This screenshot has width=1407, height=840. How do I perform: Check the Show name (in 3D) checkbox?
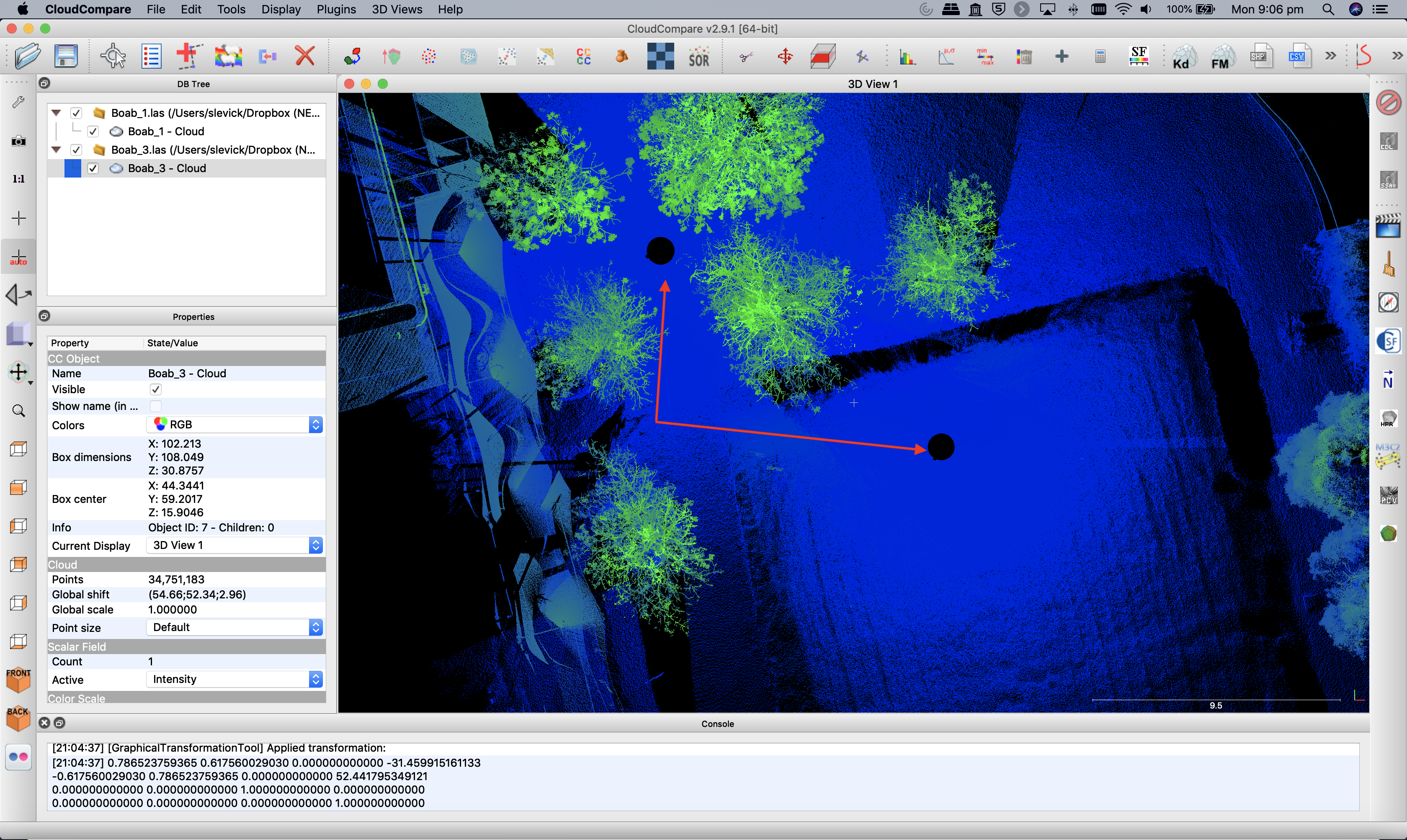[155, 406]
